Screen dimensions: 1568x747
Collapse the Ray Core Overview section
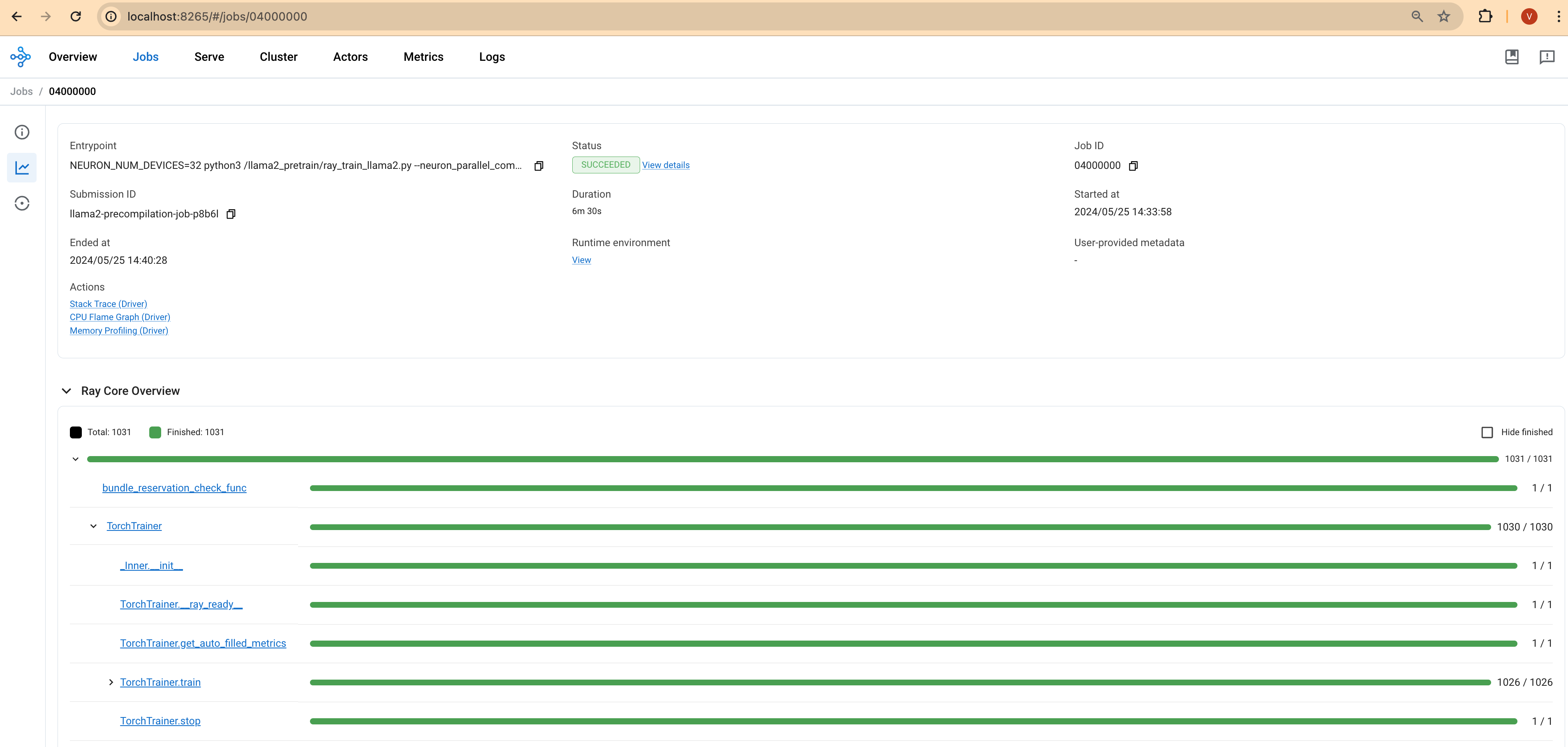[66, 390]
